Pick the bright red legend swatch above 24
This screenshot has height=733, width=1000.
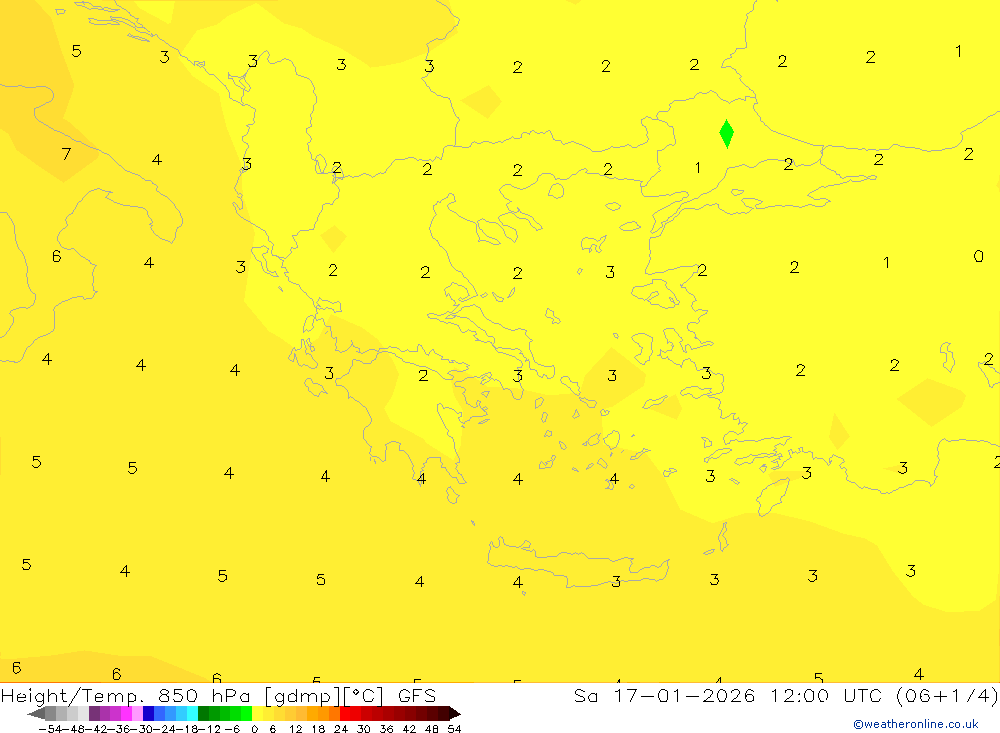pos(345,713)
